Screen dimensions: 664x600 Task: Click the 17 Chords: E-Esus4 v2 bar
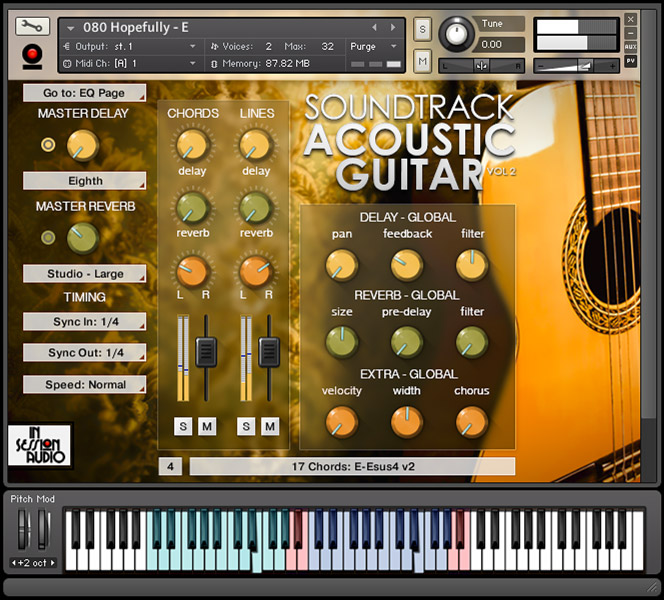[352, 467]
